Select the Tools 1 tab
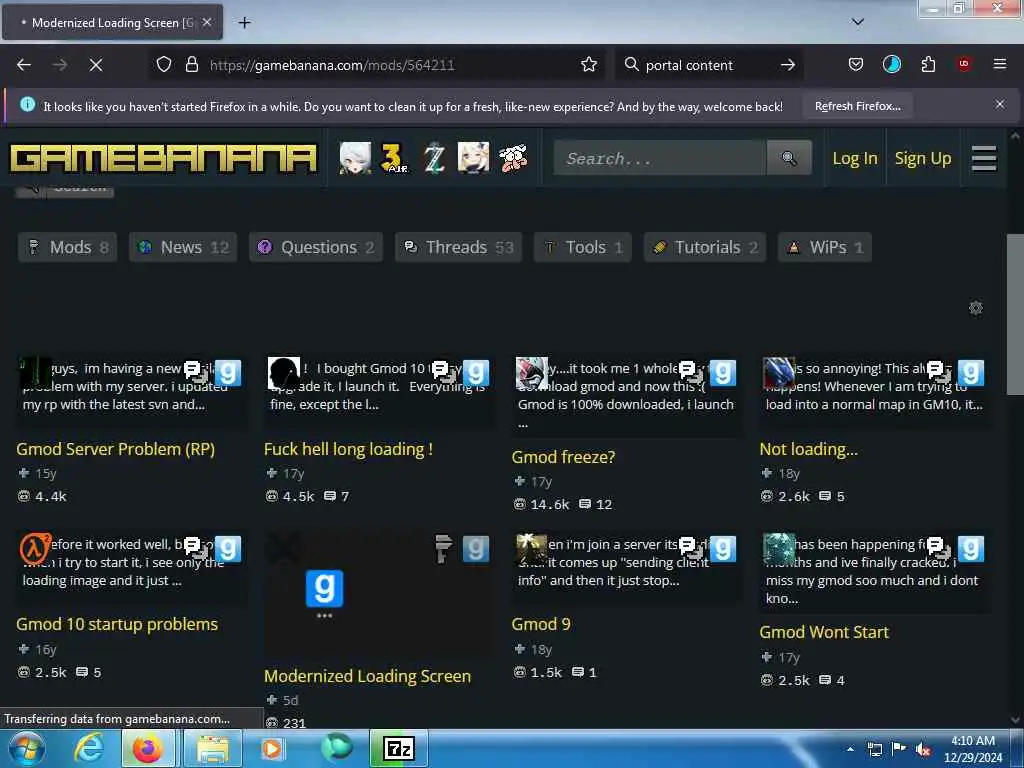The height and width of the screenshot is (768, 1024). tap(583, 247)
